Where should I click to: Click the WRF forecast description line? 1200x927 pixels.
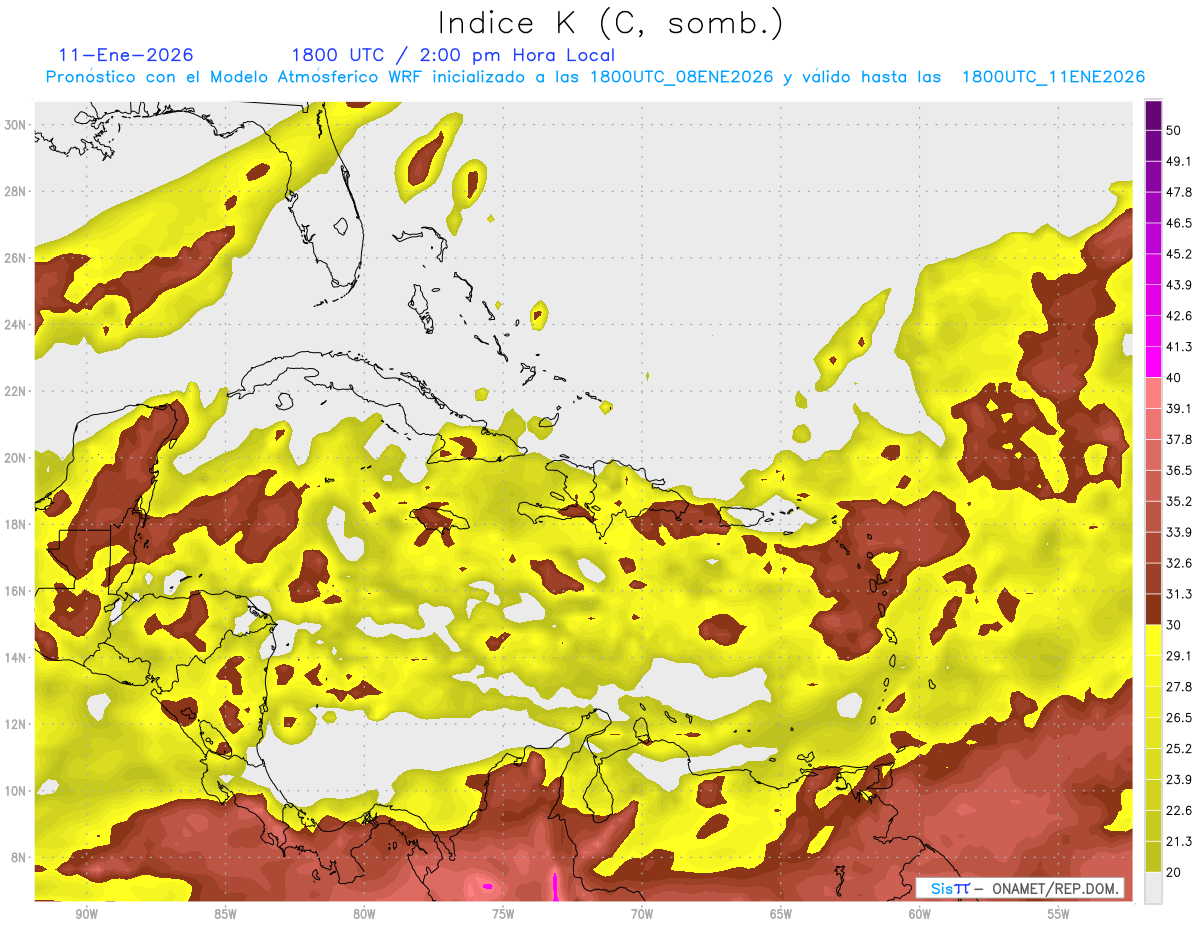(595, 77)
